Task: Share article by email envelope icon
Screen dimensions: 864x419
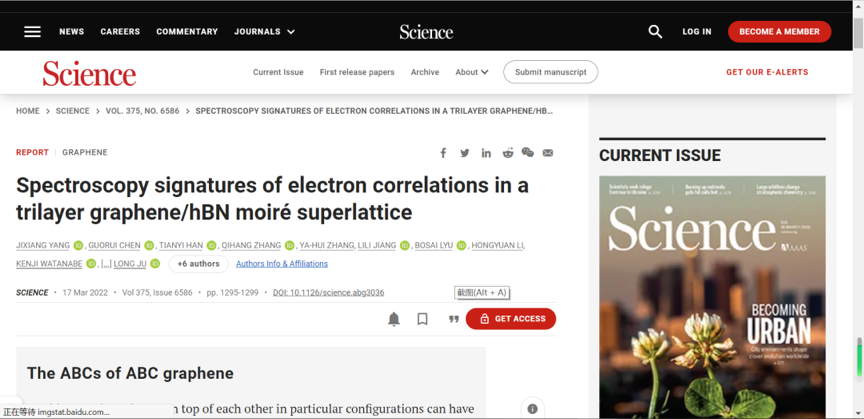Action: click(x=547, y=153)
